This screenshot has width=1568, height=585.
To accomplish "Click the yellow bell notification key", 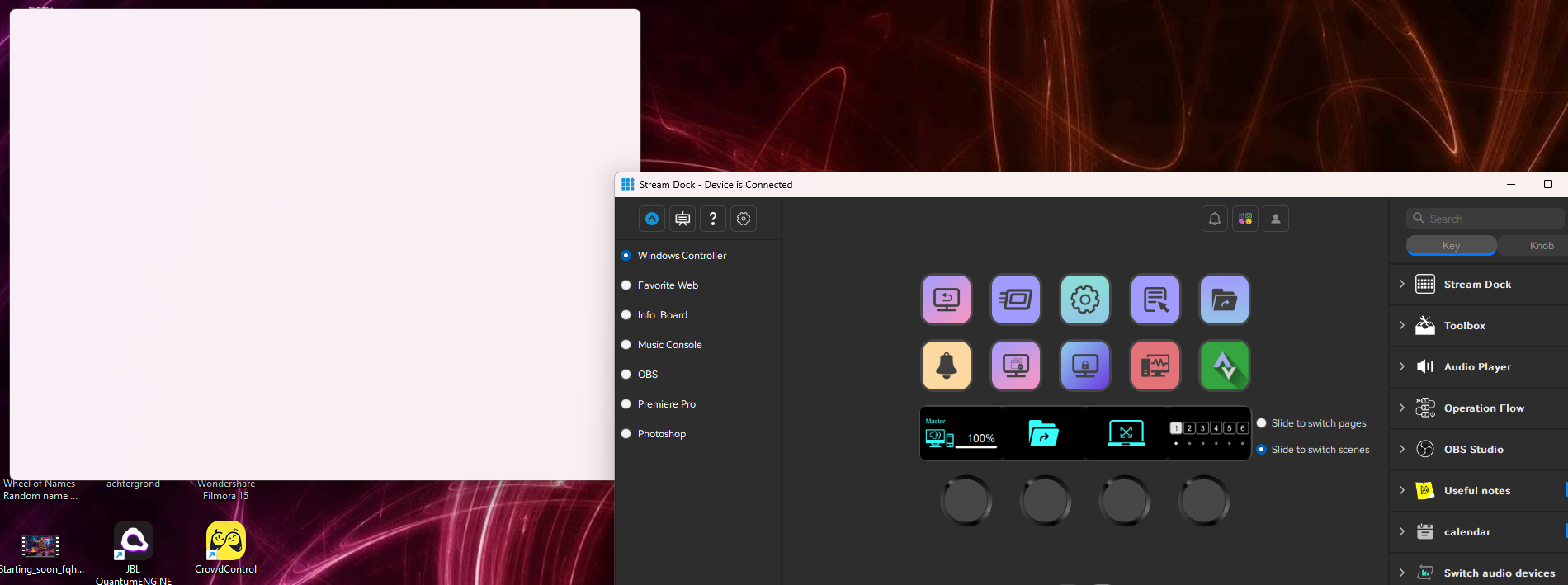I will coord(947,366).
